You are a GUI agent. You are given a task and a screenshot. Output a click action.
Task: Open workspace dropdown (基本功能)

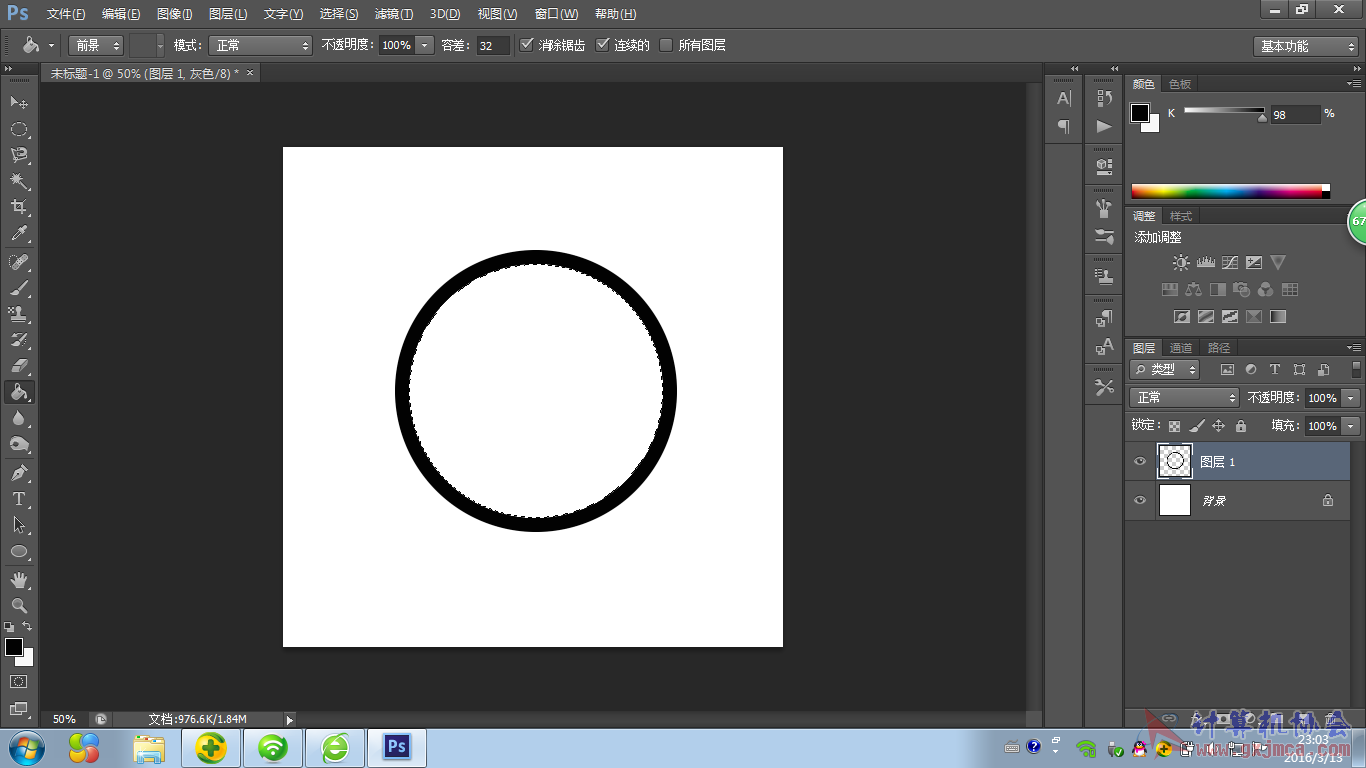[1306, 46]
